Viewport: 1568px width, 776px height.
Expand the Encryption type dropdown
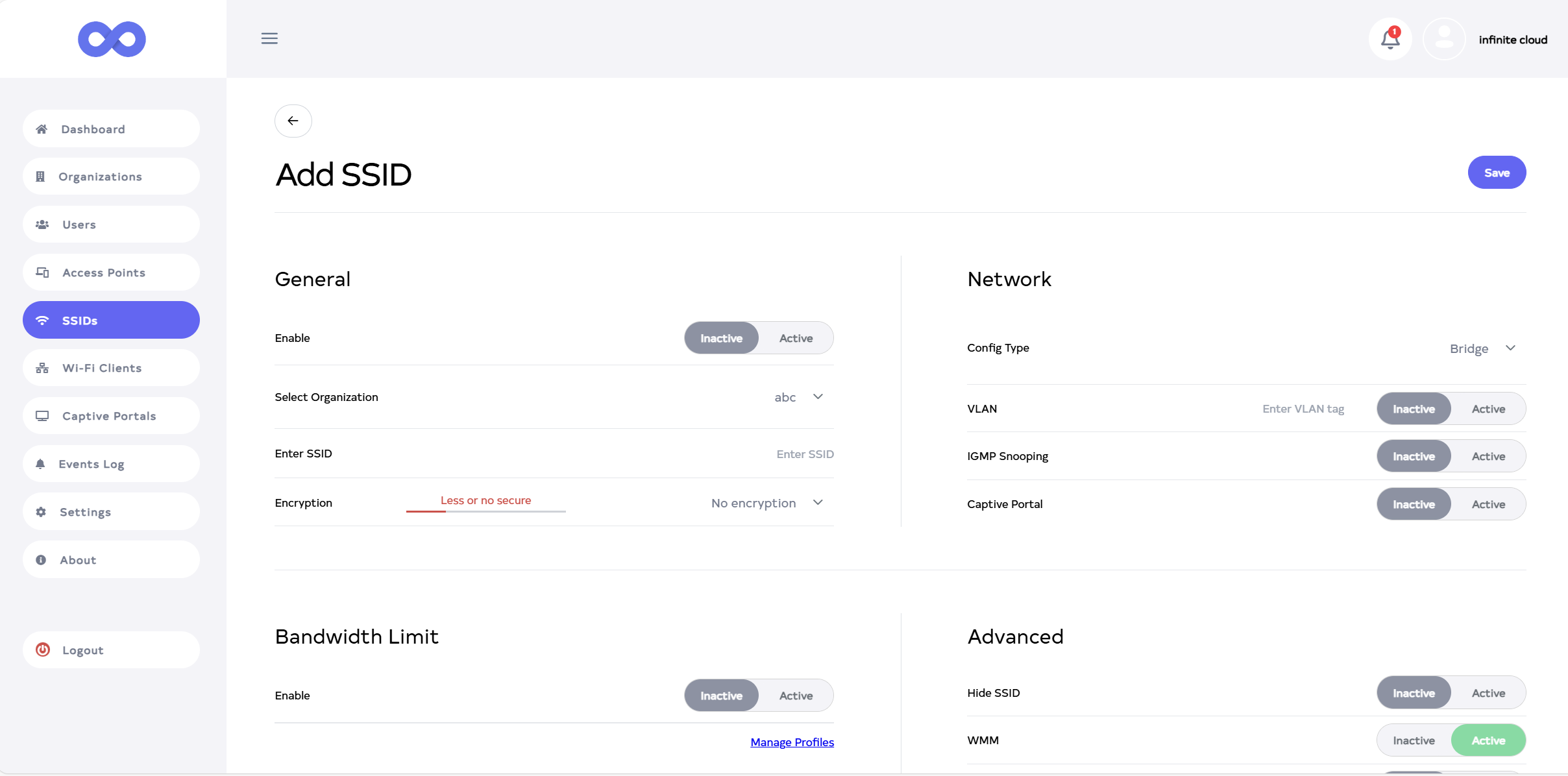pyautogui.click(x=766, y=503)
